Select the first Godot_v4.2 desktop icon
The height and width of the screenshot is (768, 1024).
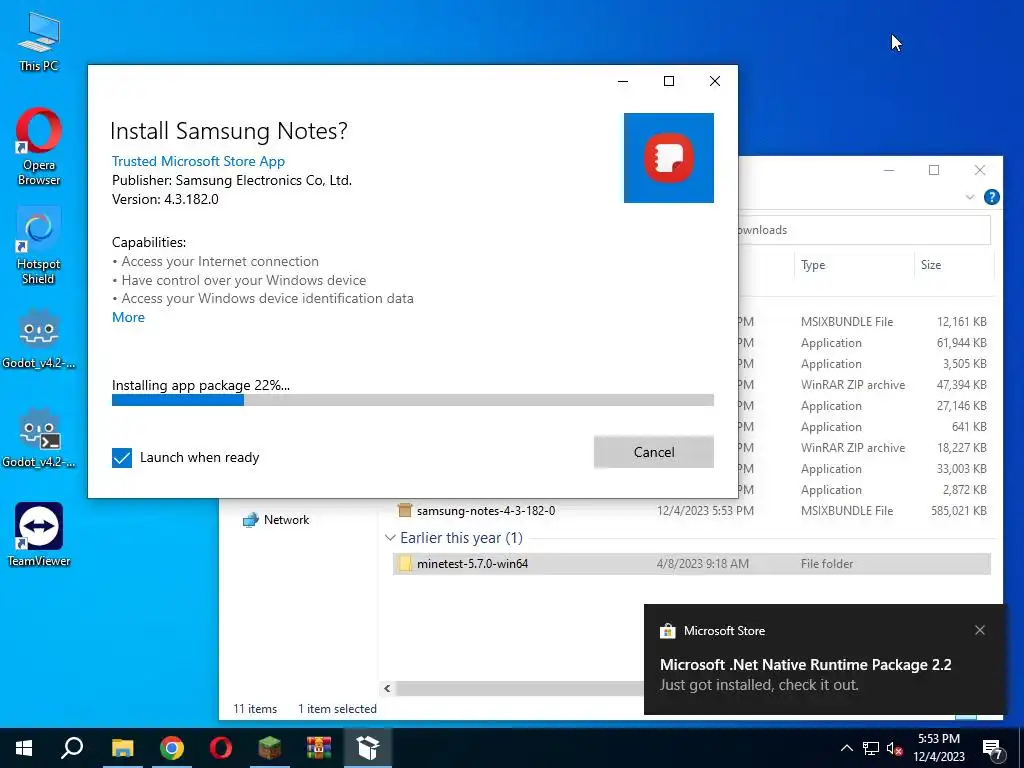tap(39, 338)
